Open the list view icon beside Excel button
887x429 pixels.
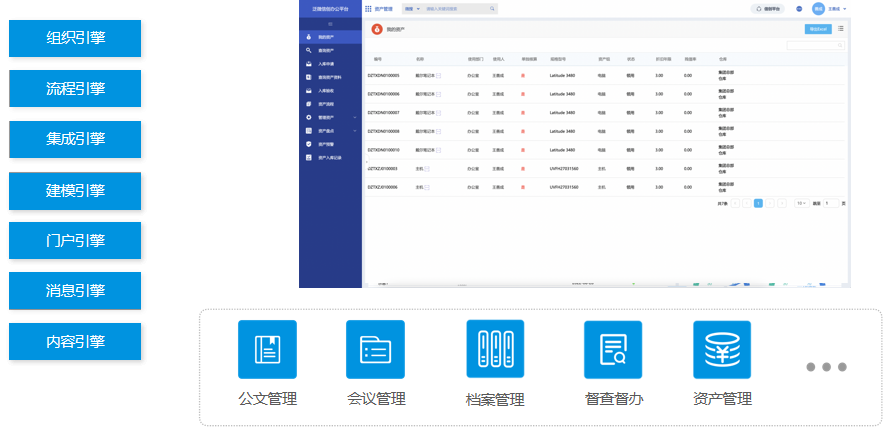[x=841, y=28]
